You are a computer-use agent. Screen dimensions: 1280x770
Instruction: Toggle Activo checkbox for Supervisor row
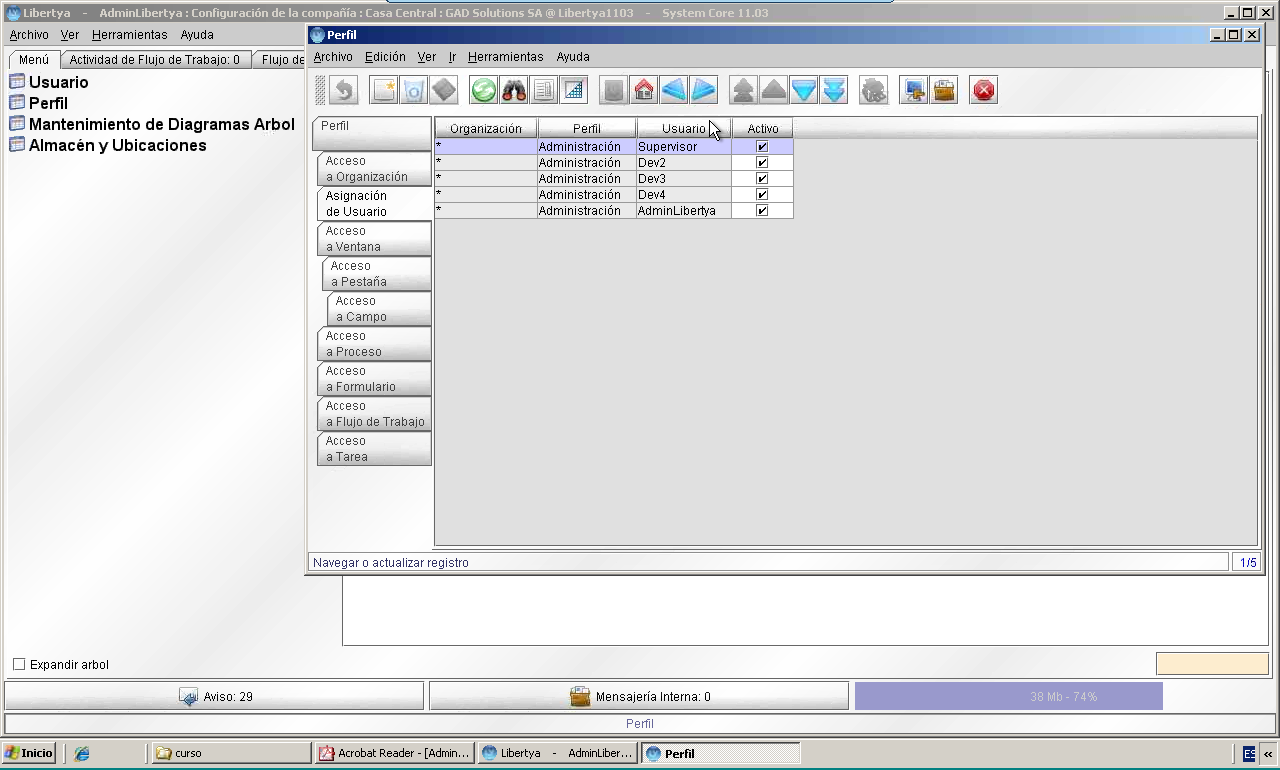762,146
